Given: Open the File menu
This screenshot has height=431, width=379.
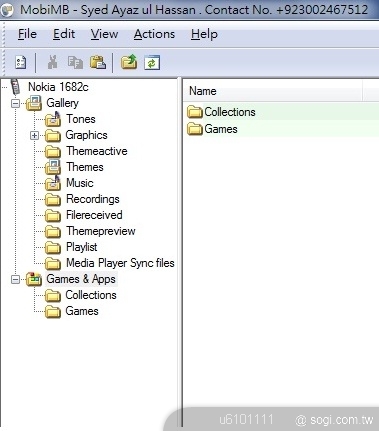Looking at the screenshot, I should 27,34.
